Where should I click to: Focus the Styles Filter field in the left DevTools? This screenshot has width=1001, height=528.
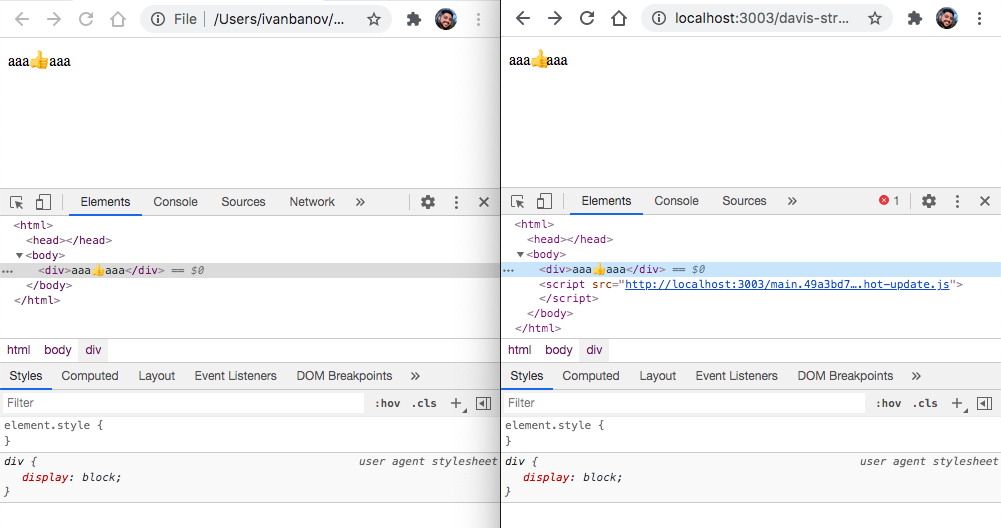(x=184, y=403)
